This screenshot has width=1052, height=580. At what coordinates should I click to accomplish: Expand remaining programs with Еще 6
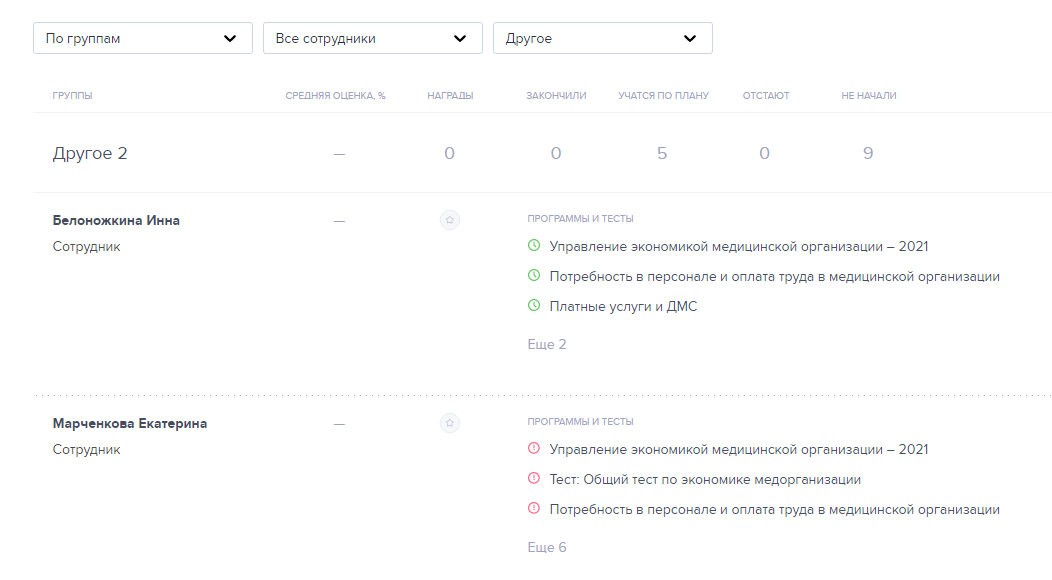coord(547,547)
